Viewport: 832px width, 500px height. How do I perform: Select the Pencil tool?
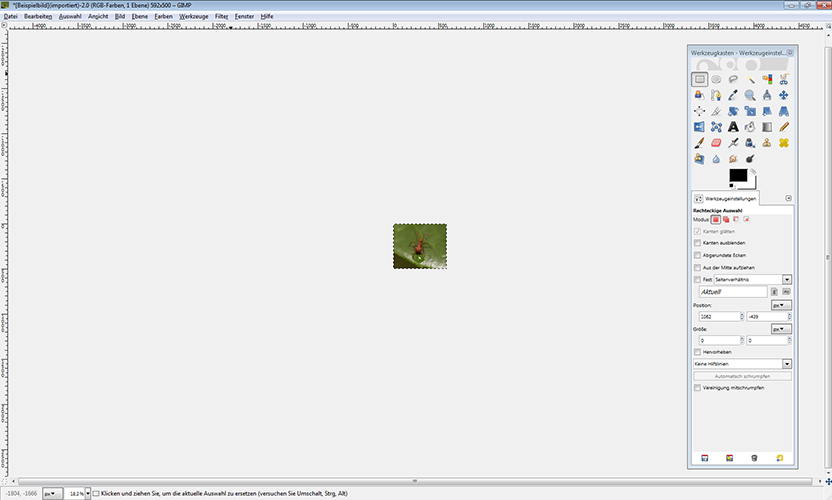click(x=784, y=127)
